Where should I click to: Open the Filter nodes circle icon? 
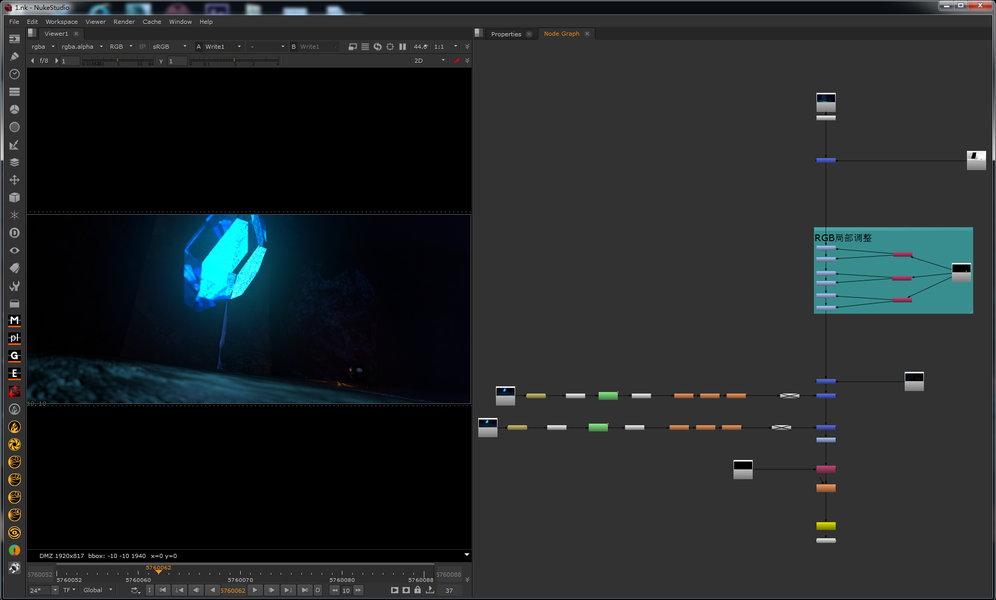[x=14, y=127]
